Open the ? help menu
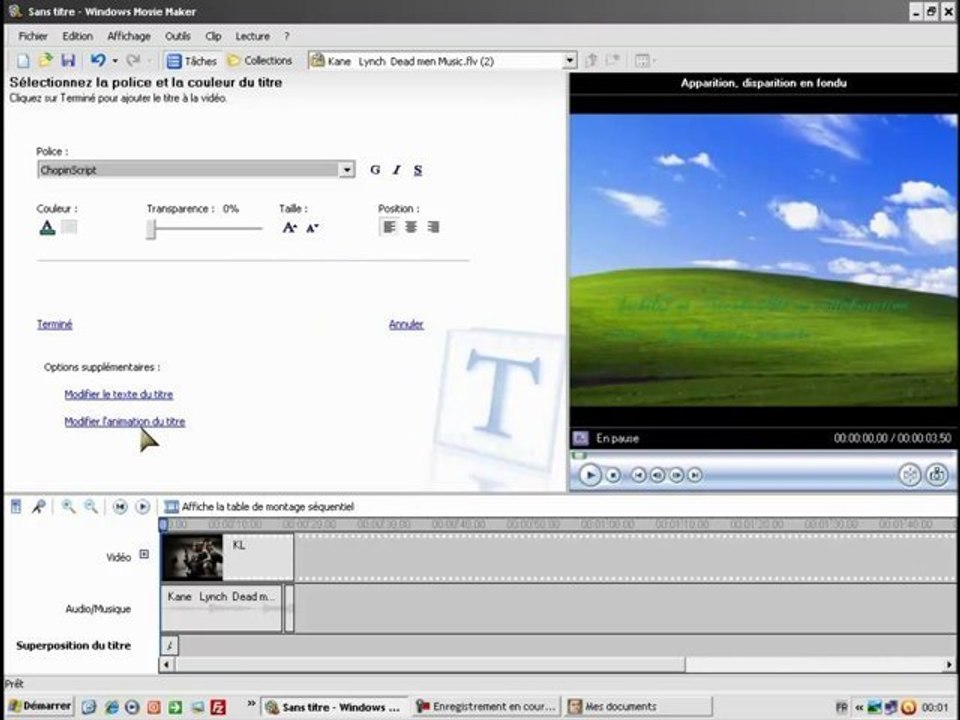This screenshot has width=960, height=720. click(x=287, y=36)
